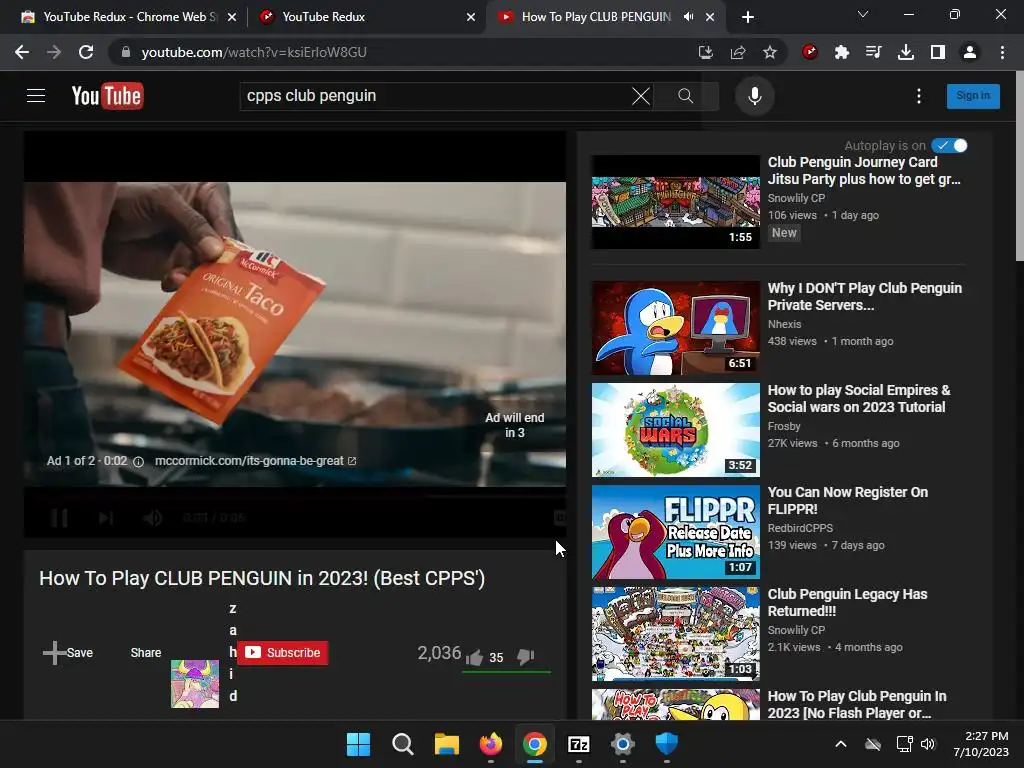The width and height of the screenshot is (1024, 768).
Task: Dislike the video with thumbs down
Action: coord(526,657)
